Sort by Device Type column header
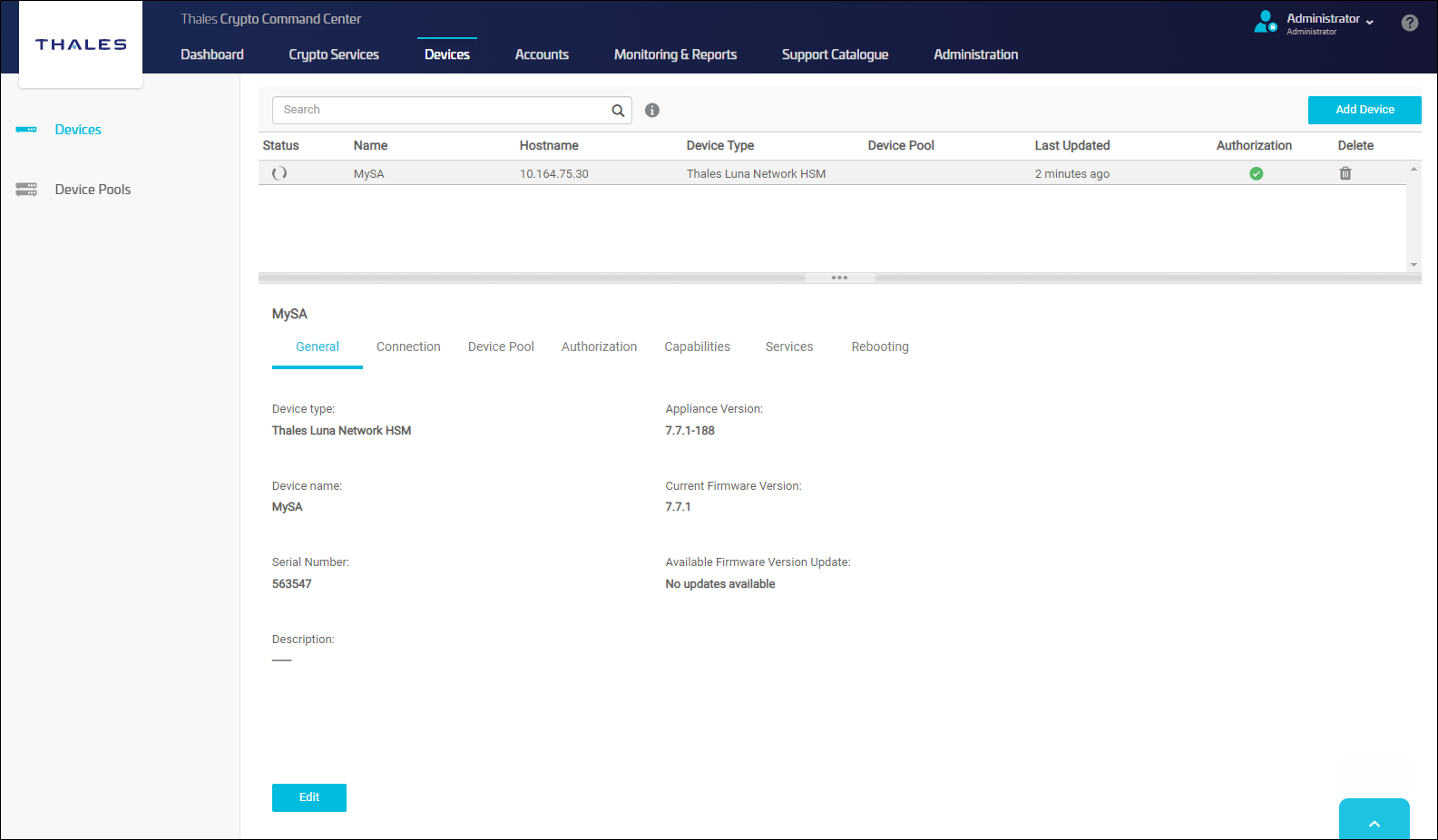Viewport: 1438px width, 840px height. 720,145
